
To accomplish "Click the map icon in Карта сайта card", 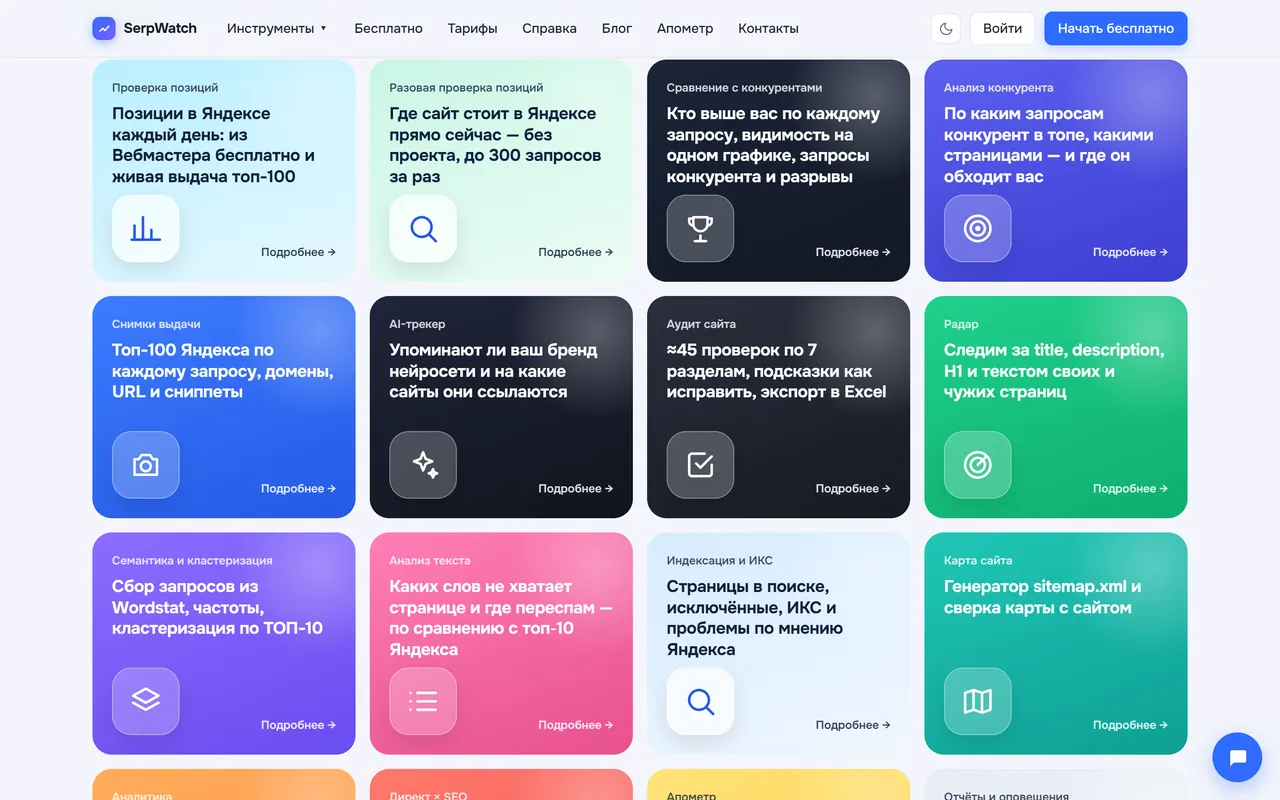I will coord(978,702).
